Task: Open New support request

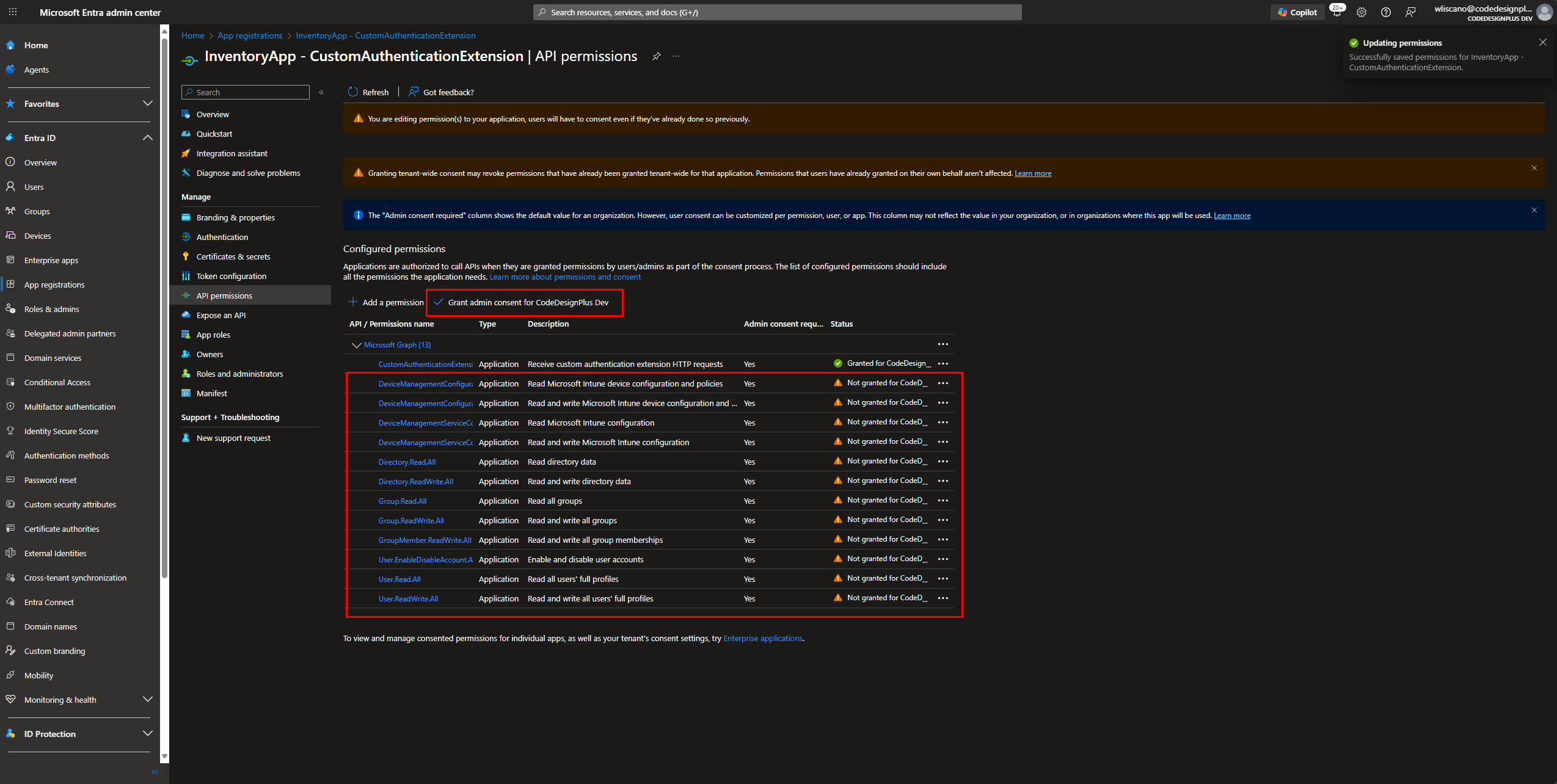Action: pyautogui.click(x=233, y=438)
